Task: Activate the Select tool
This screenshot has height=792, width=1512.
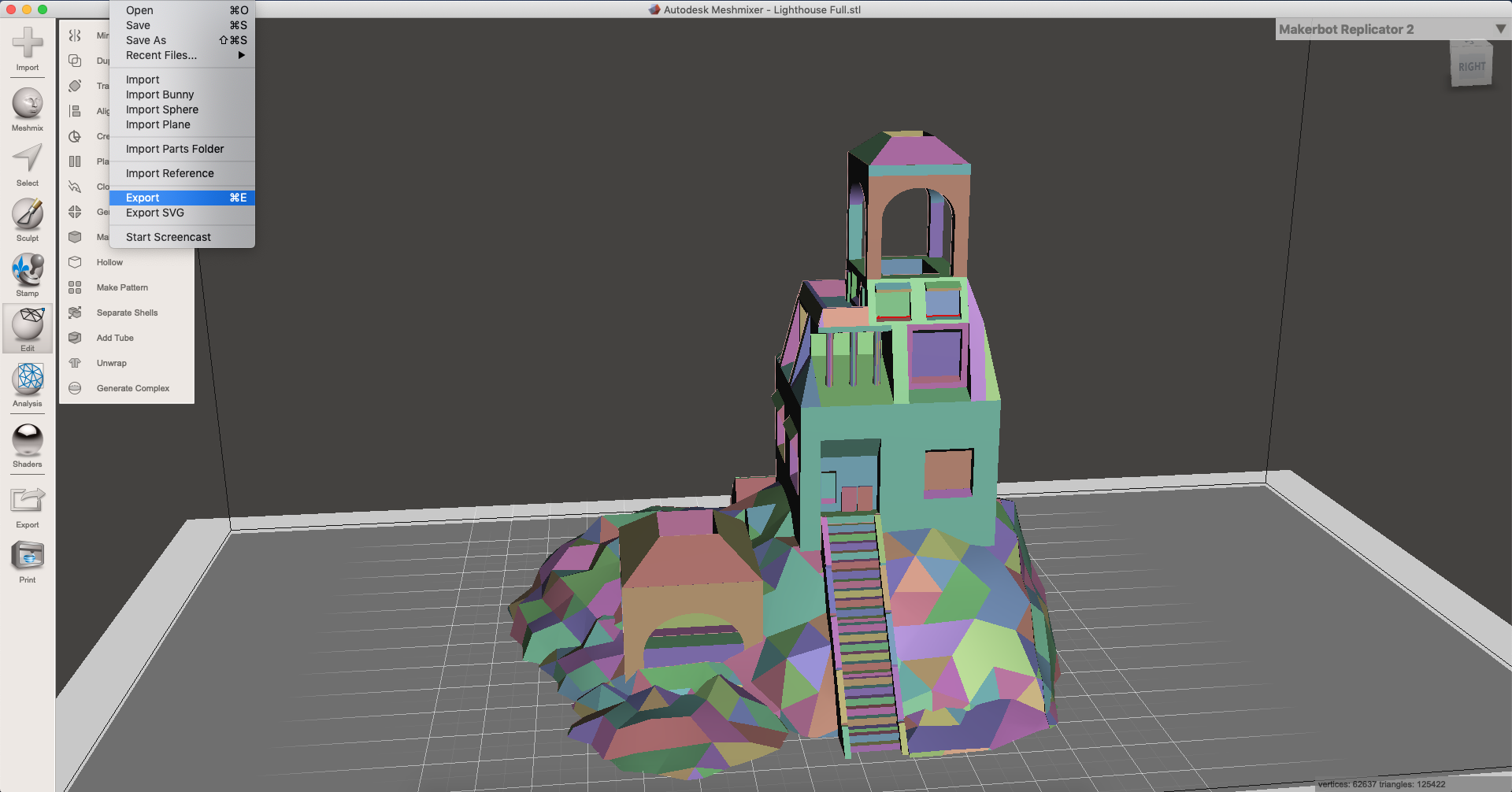Action: click(x=28, y=165)
